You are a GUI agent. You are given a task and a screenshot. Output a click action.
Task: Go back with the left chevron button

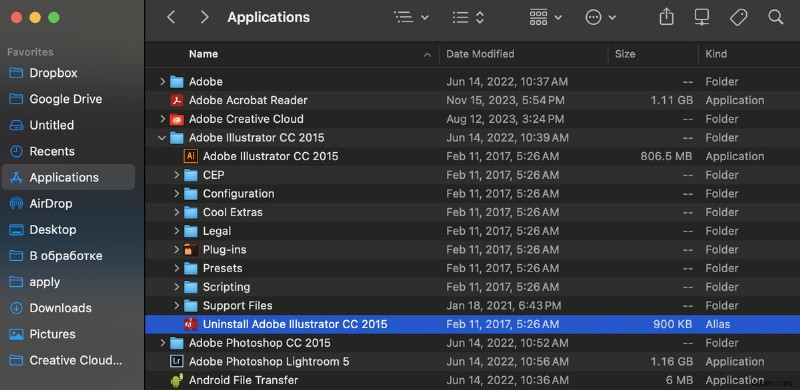pyautogui.click(x=171, y=17)
